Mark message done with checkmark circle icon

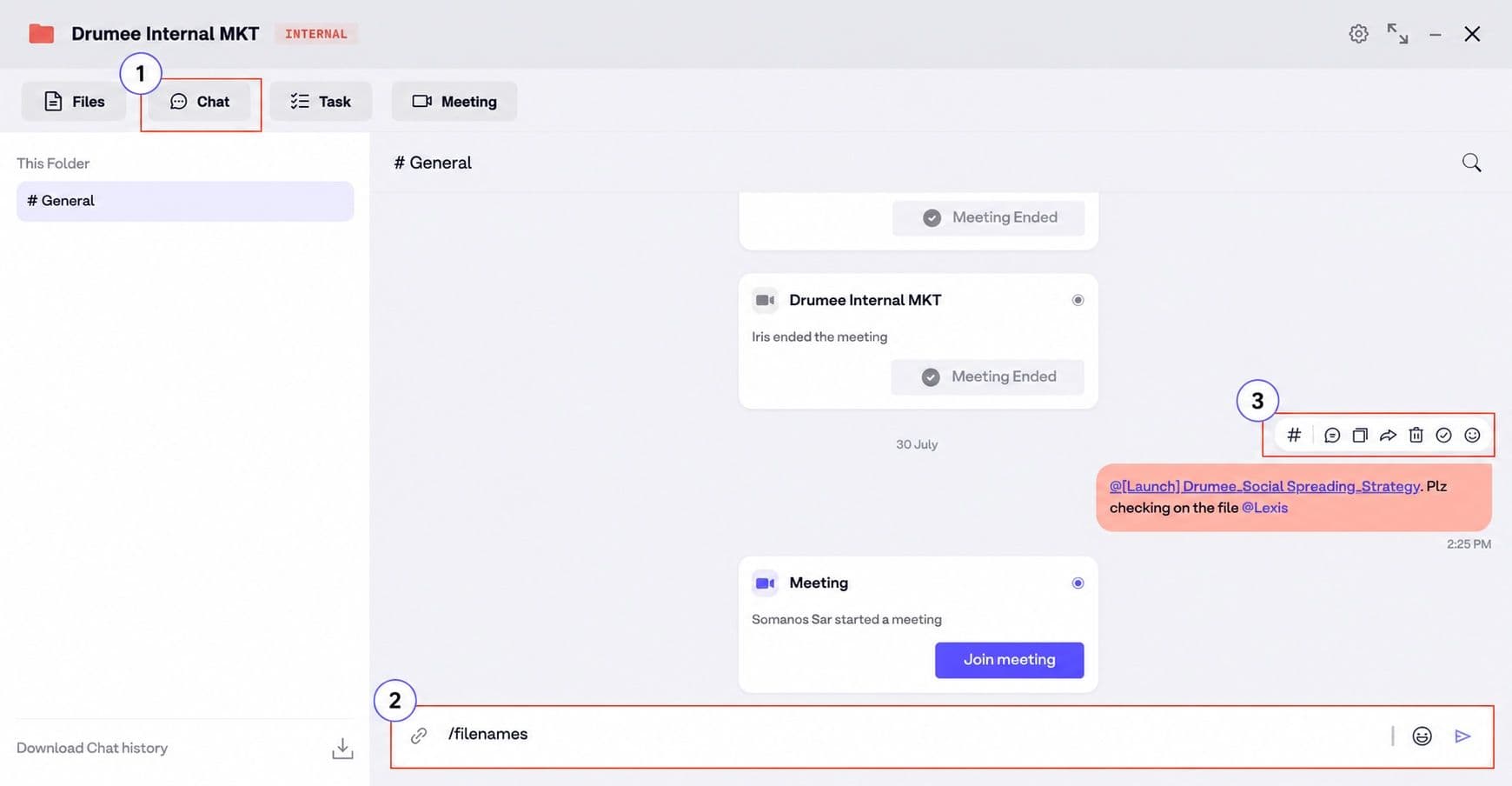pos(1443,435)
